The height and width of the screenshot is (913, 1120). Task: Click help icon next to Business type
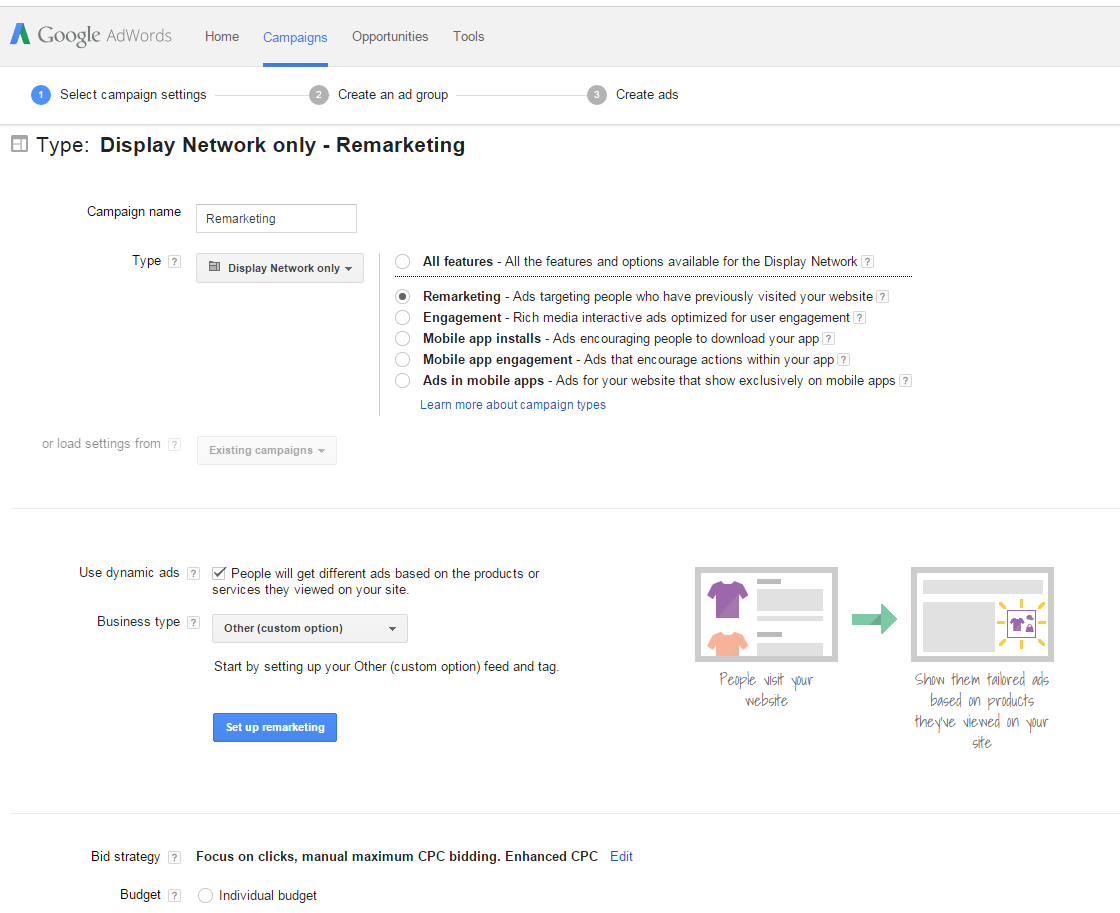pyautogui.click(x=194, y=622)
